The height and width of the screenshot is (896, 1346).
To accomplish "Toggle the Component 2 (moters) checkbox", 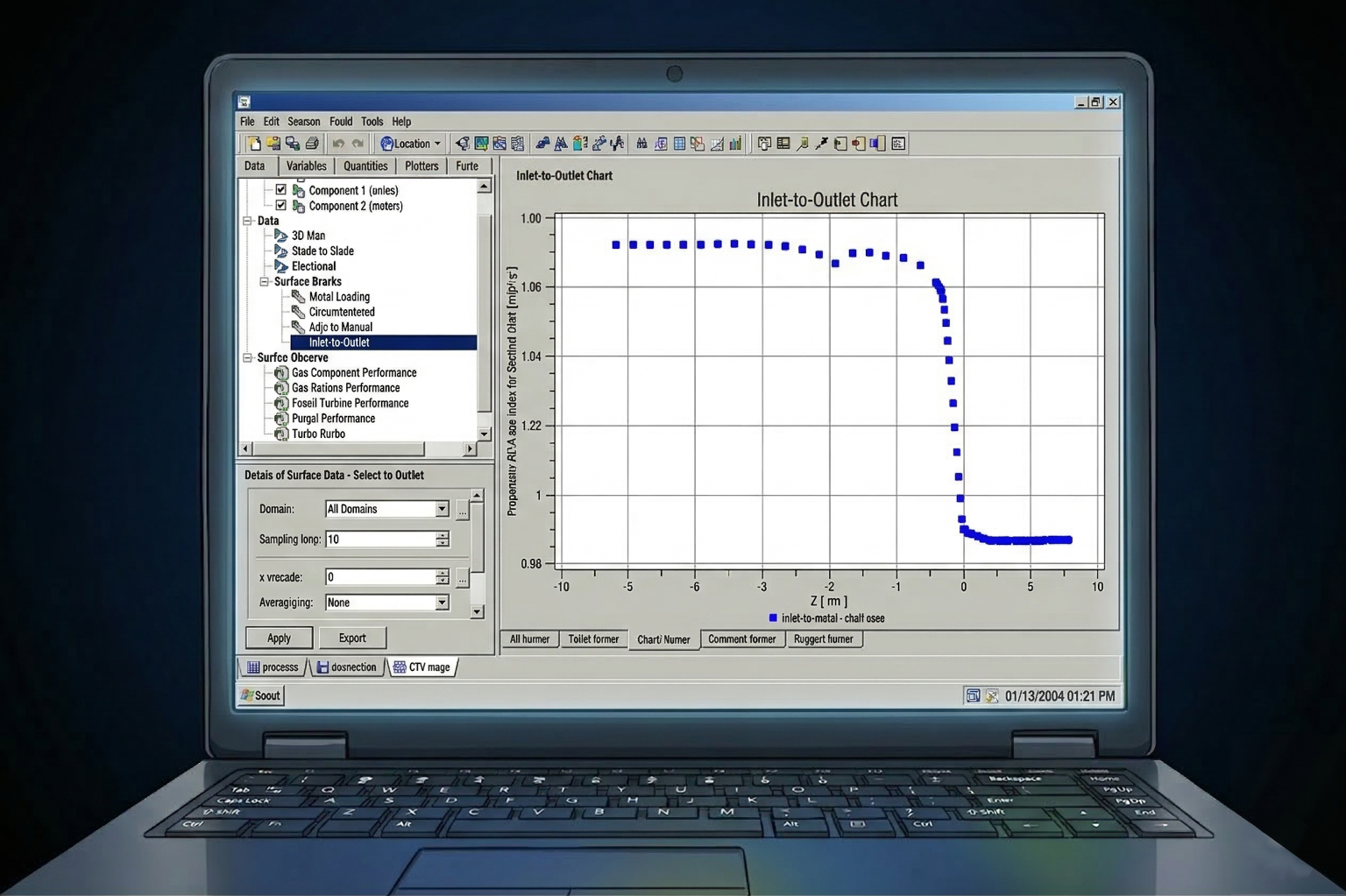I will [x=281, y=206].
